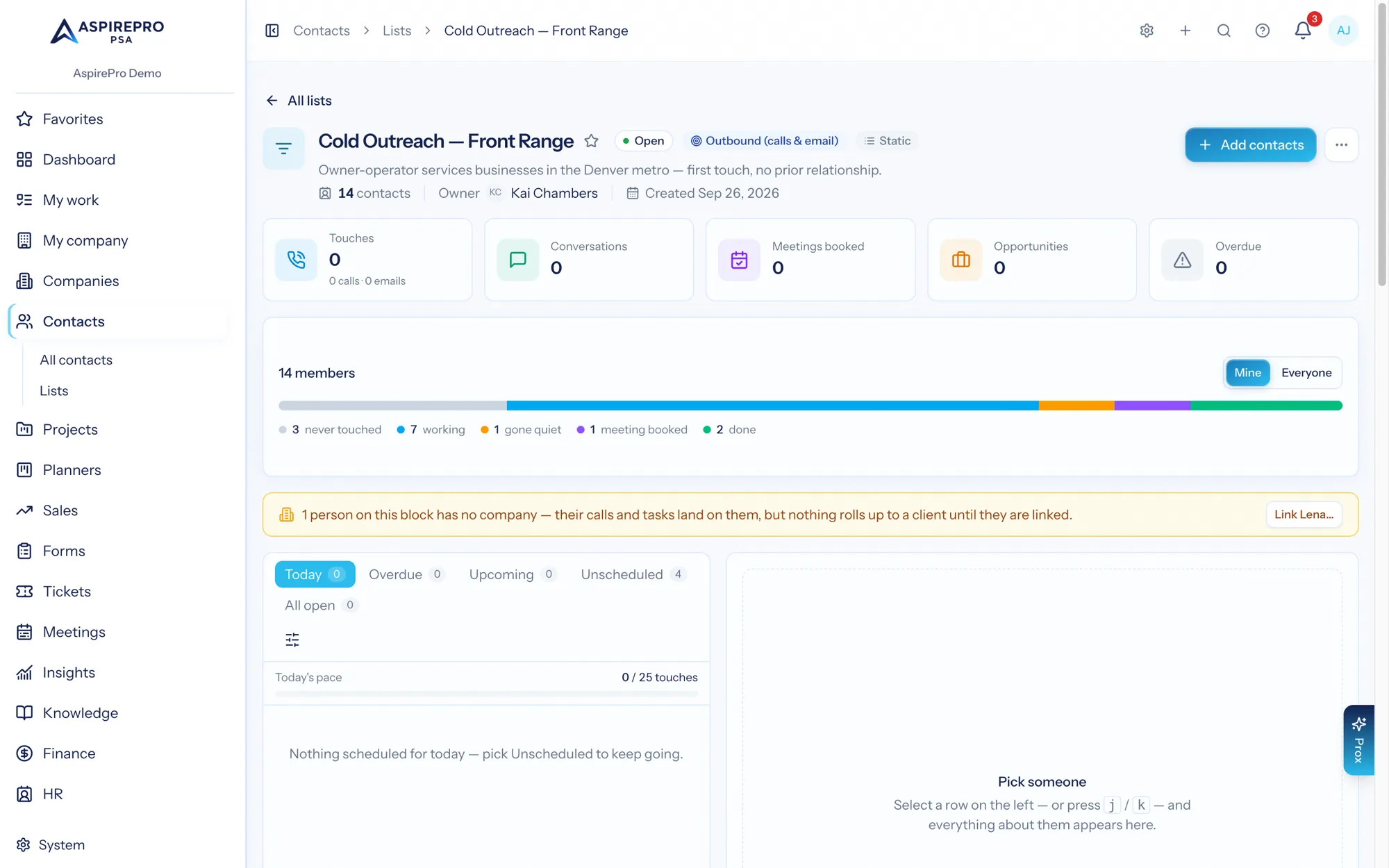Open Lists sub-item under Contacts
1389x868 pixels.
[54, 391]
